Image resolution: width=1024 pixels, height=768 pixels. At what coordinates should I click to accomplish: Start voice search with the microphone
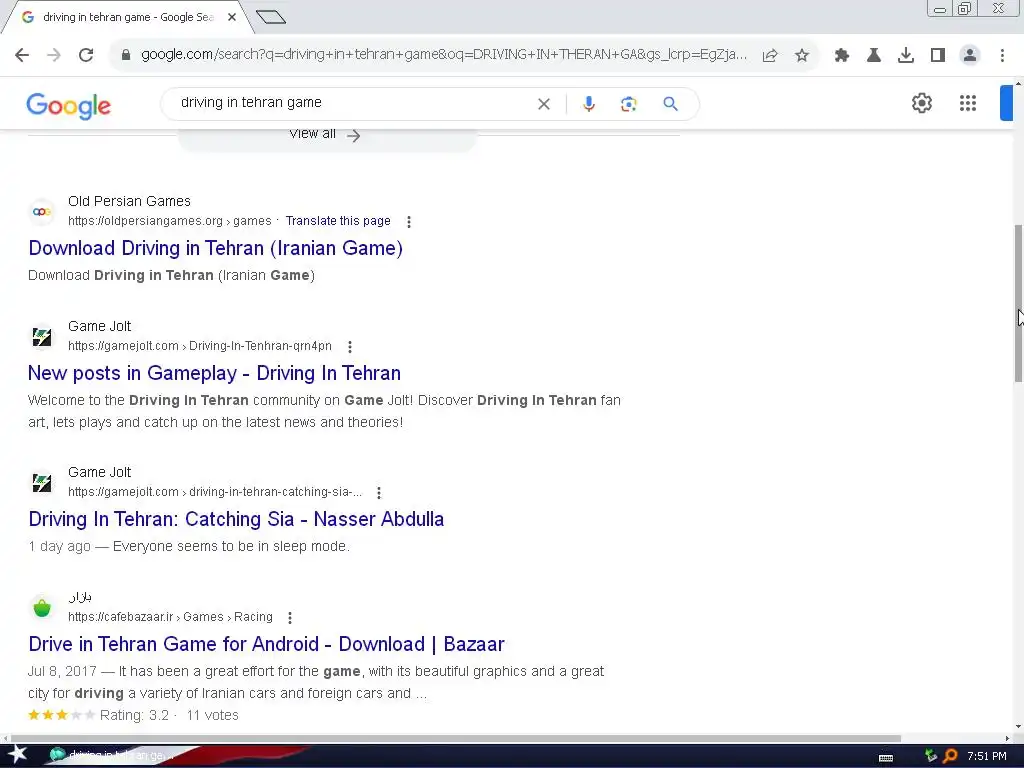coord(588,104)
